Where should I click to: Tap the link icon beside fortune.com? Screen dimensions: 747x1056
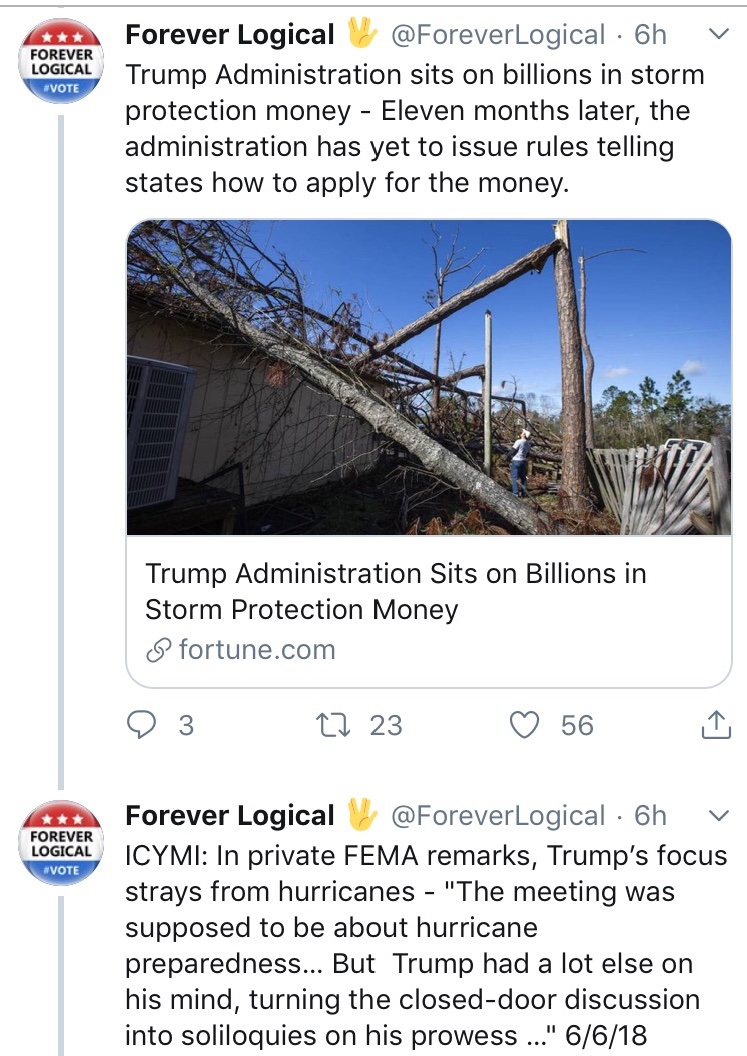[x=159, y=651]
